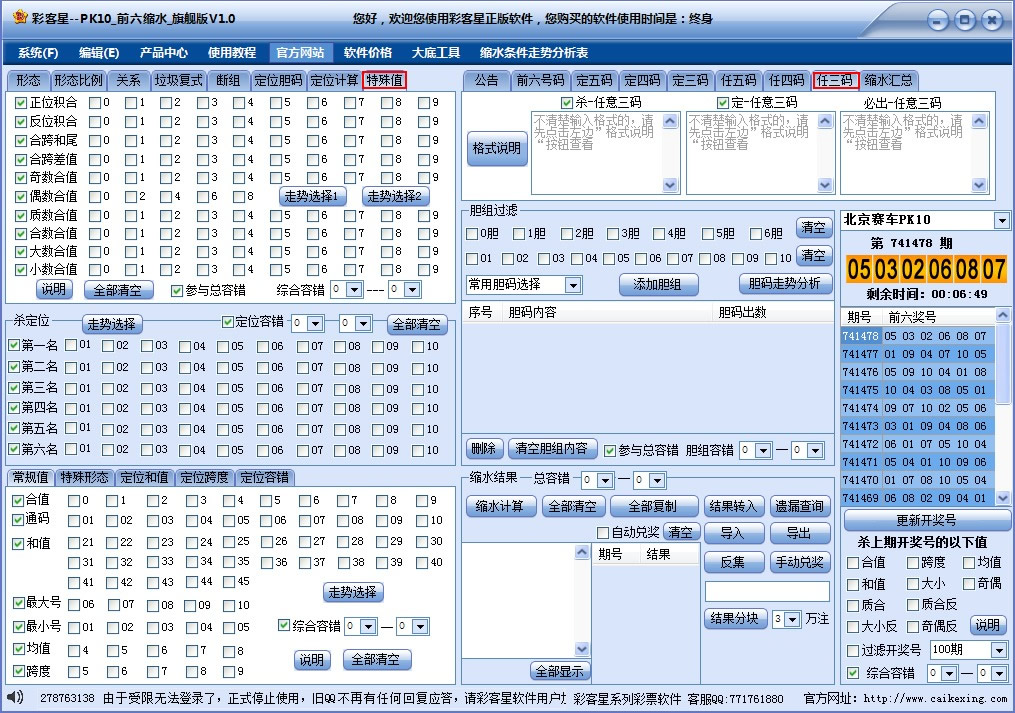Open the 系统(F) menu

click(x=38, y=53)
